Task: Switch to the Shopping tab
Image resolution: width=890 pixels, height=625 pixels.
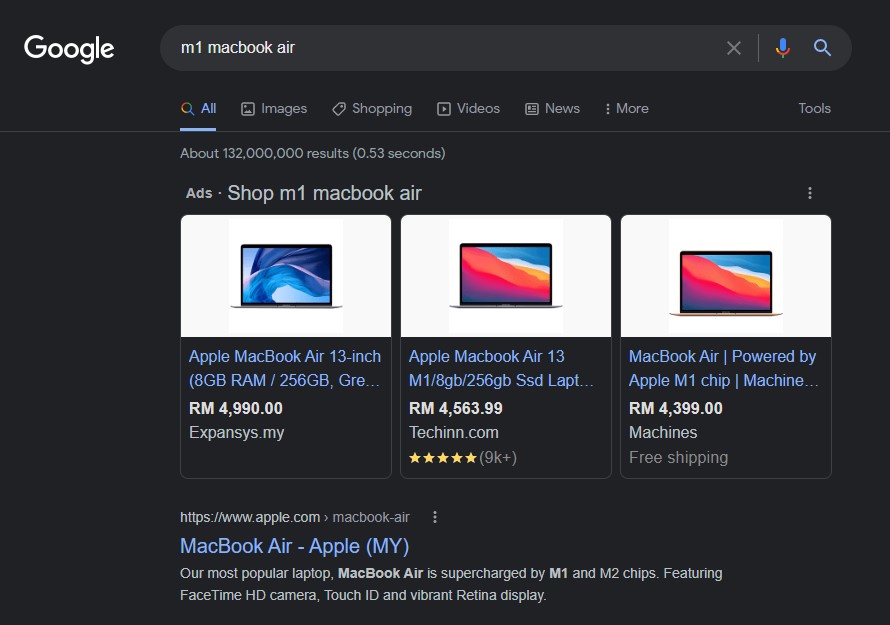Action: pyautogui.click(x=372, y=108)
